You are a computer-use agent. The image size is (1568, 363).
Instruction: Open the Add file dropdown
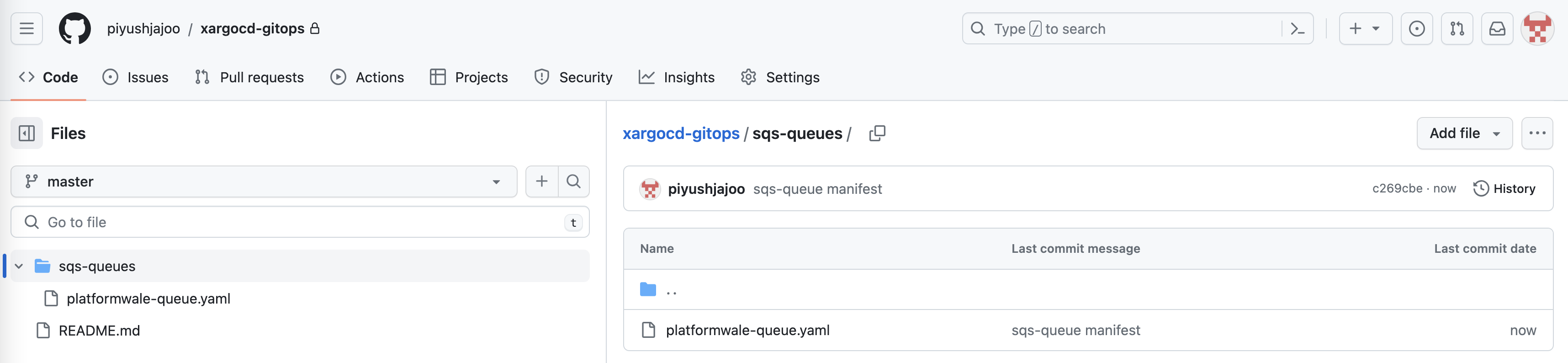point(1465,133)
